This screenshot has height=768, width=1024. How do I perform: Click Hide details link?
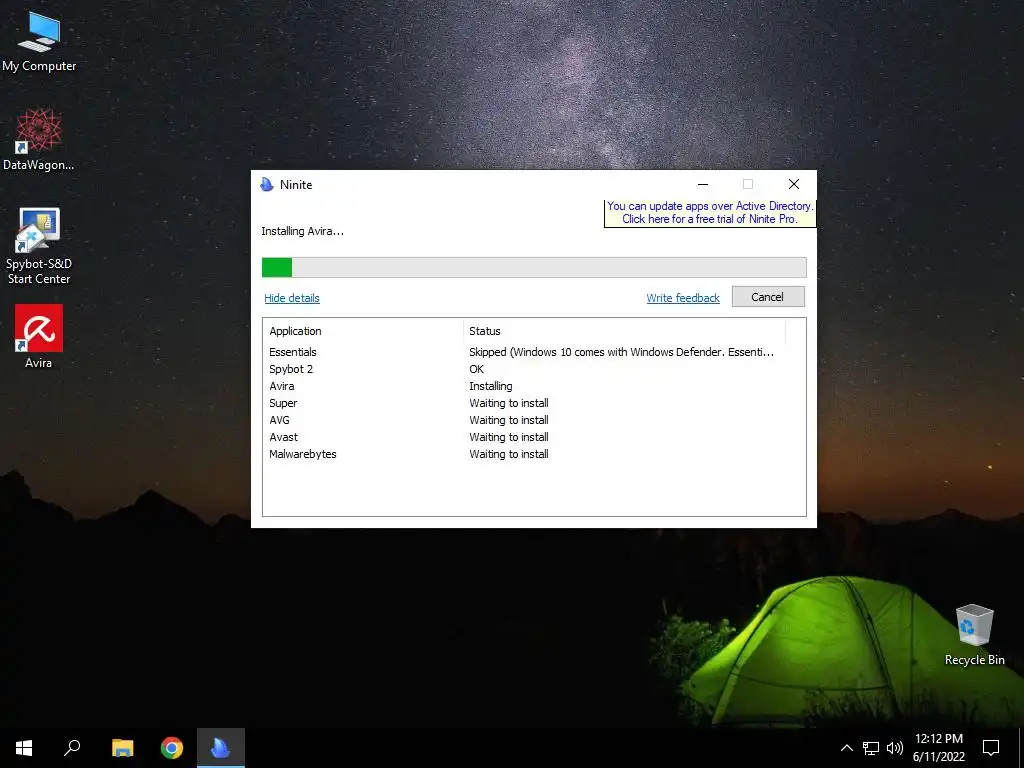tap(292, 298)
